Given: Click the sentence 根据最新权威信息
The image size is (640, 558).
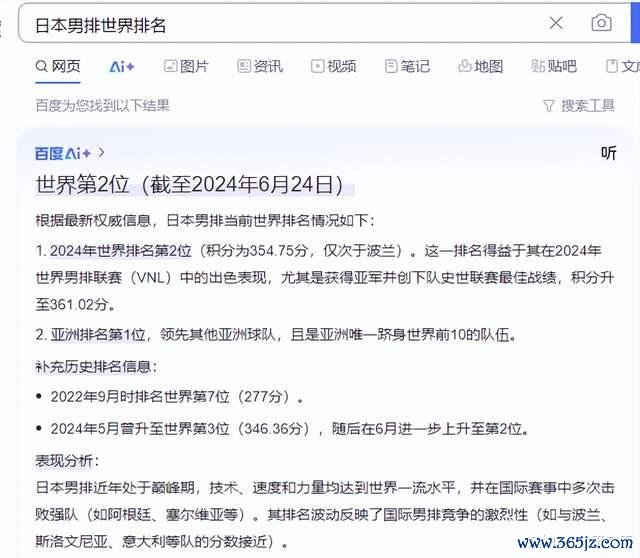Looking at the screenshot, I should [x=93, y=221].
